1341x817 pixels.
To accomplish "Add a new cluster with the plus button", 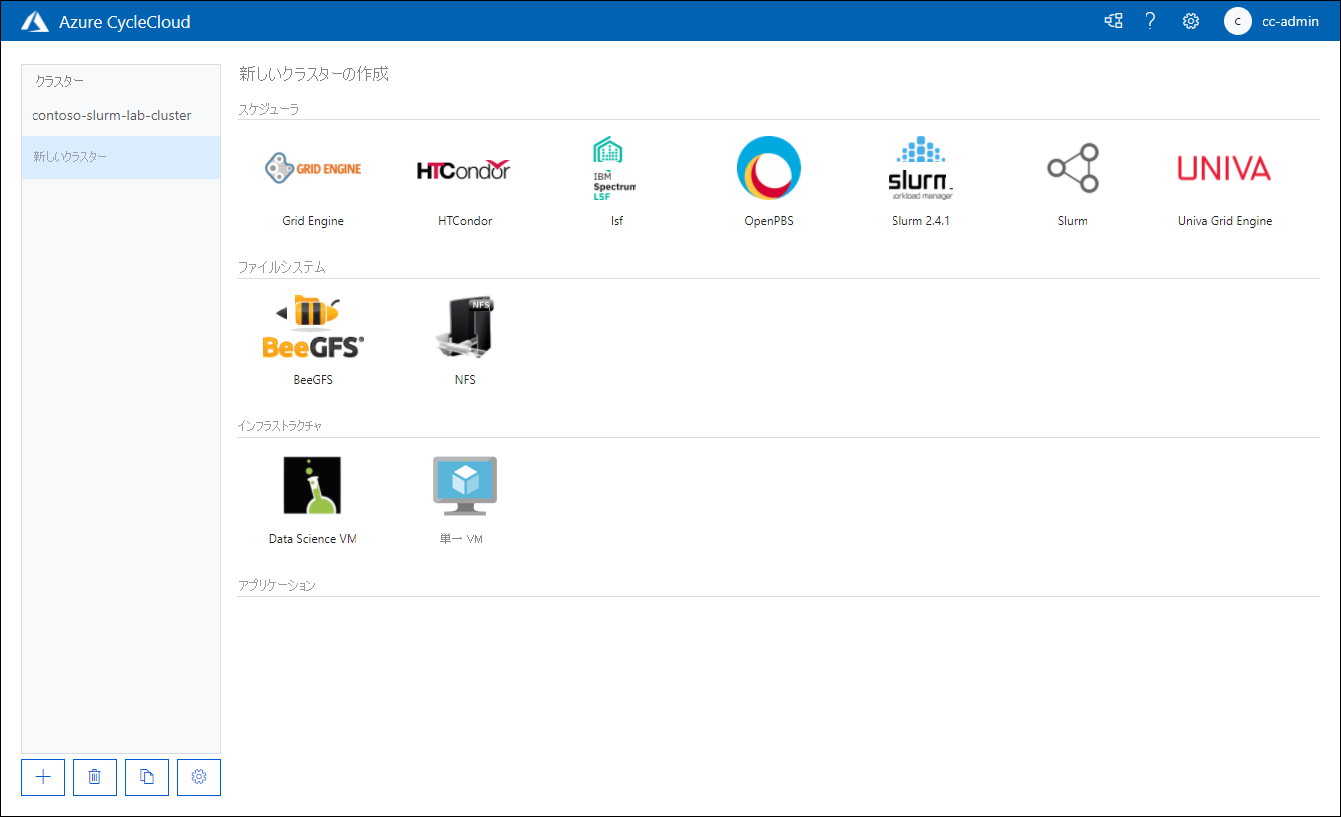I will (x=43, y=777).
